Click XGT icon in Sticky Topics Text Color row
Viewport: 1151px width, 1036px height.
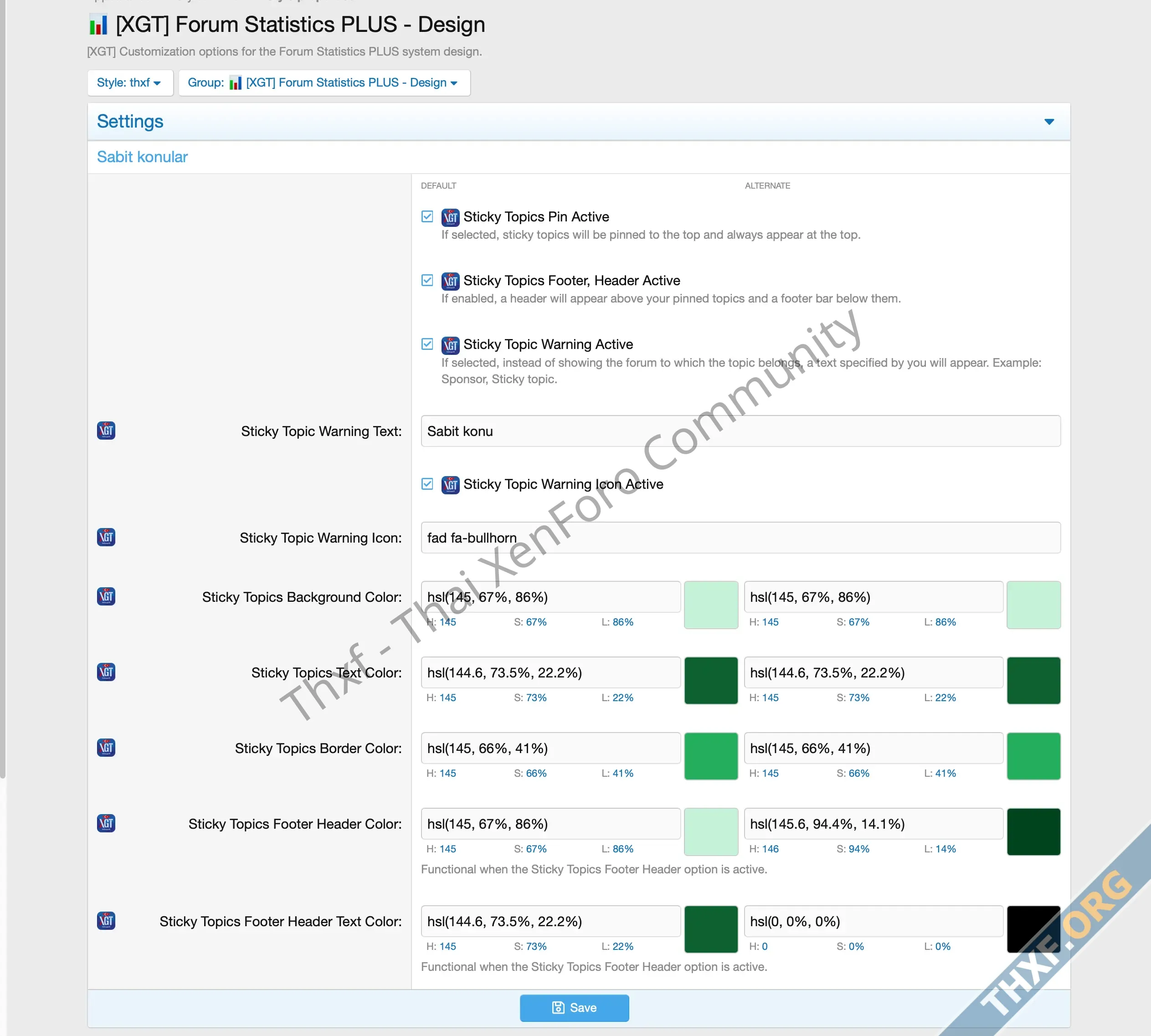106,672
